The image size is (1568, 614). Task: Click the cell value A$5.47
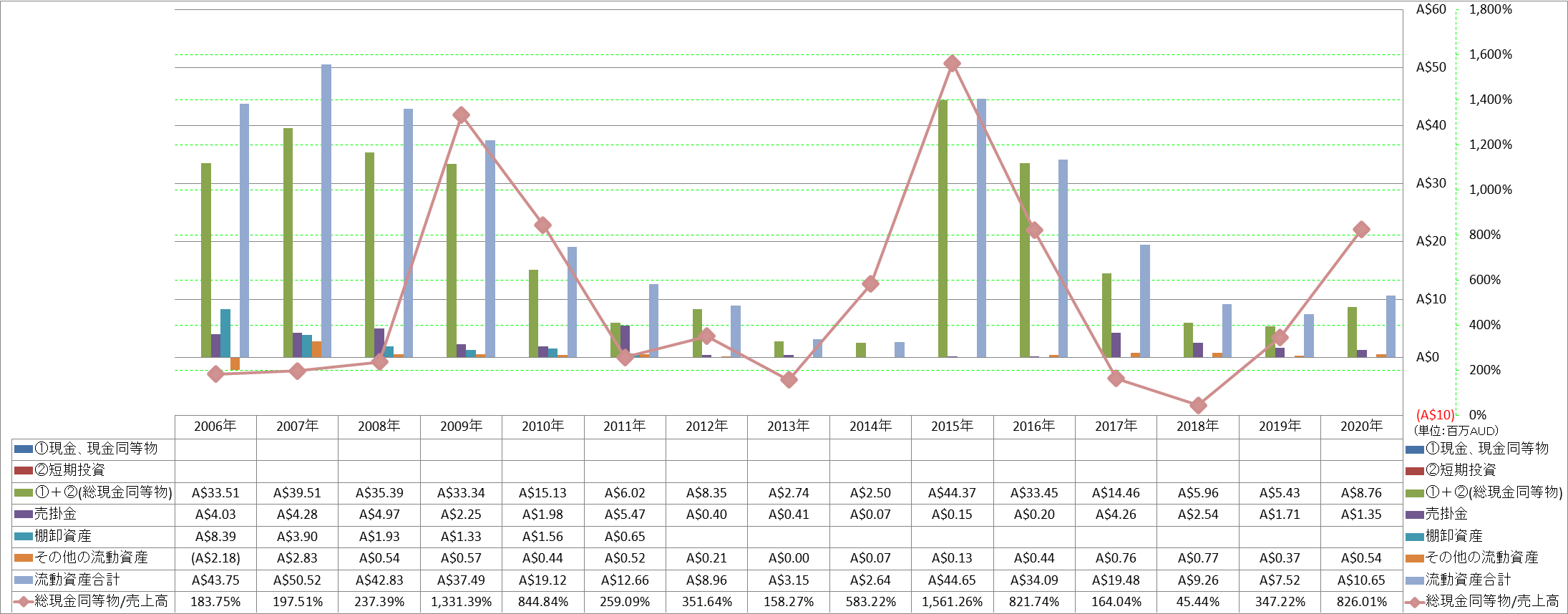[x=624, y=515]
